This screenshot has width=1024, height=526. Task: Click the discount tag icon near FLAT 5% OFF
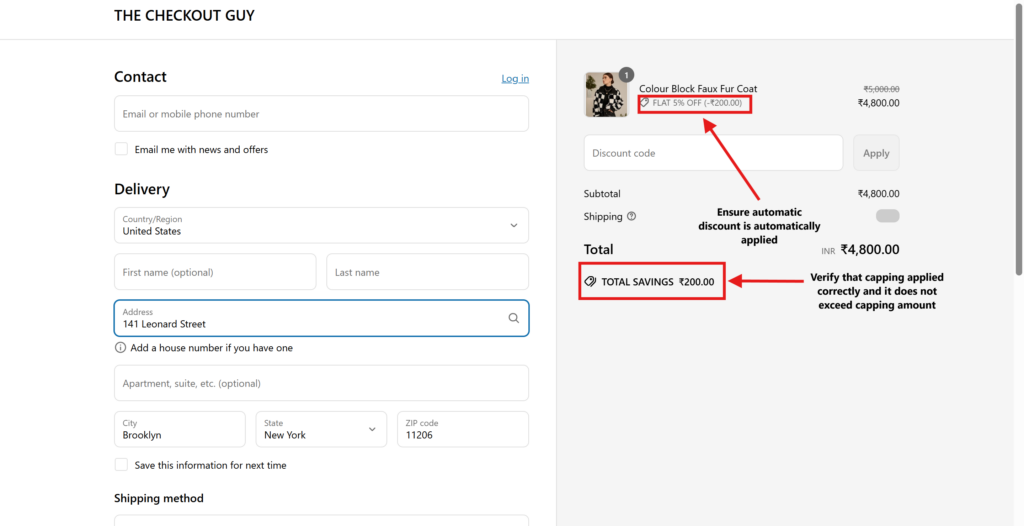(645, 103)
